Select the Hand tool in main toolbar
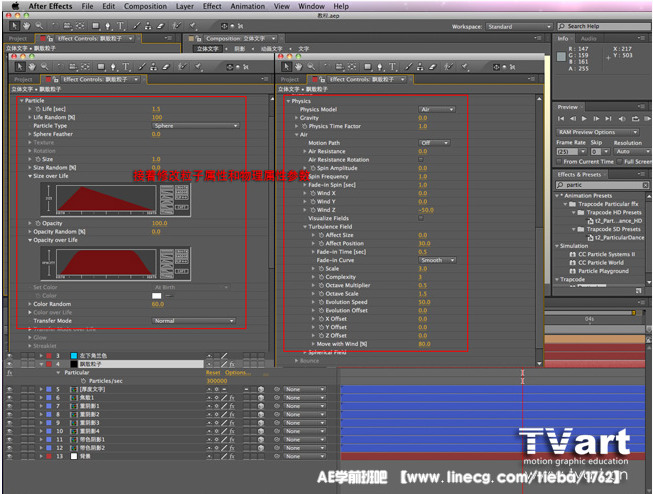The image size is (653, 494). [27, 26]
